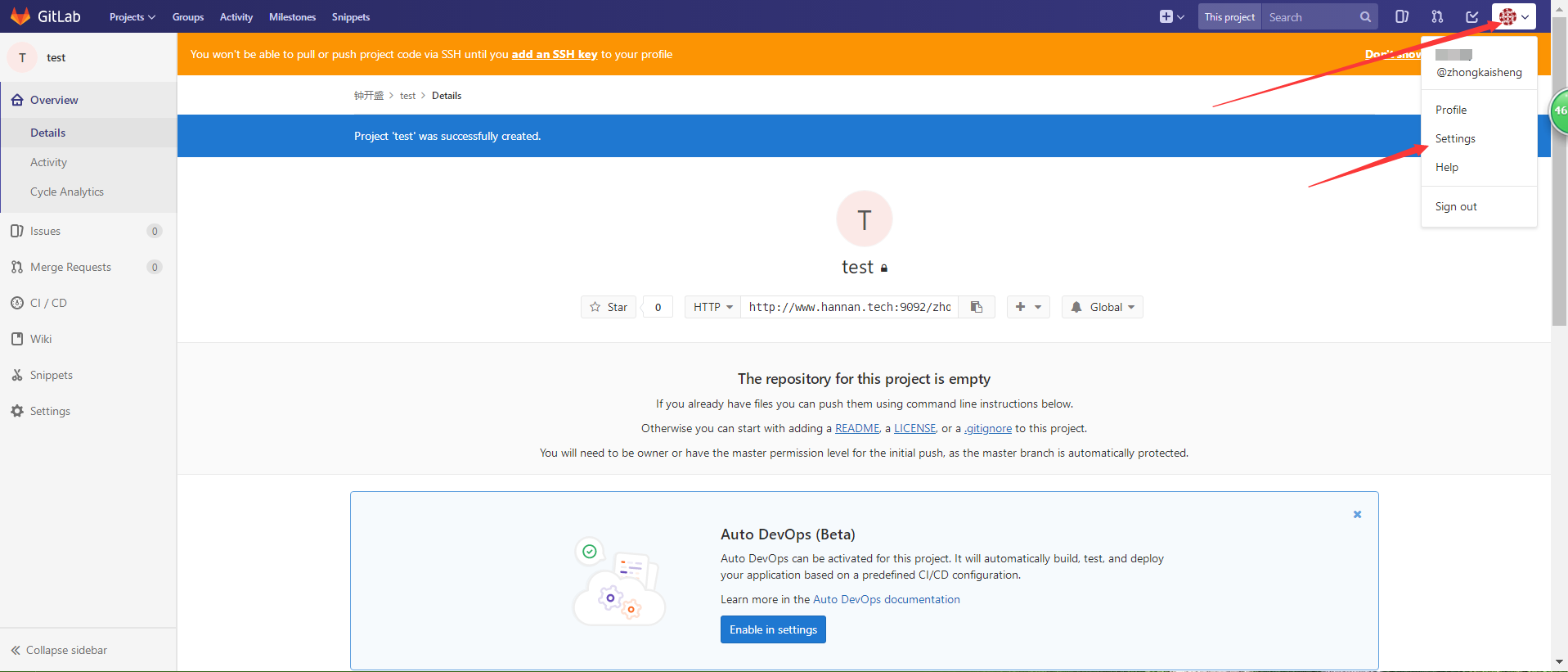Click the GitLab fox logo
The width and height of the screenshot is (1568, 672).
coord(20,16)
